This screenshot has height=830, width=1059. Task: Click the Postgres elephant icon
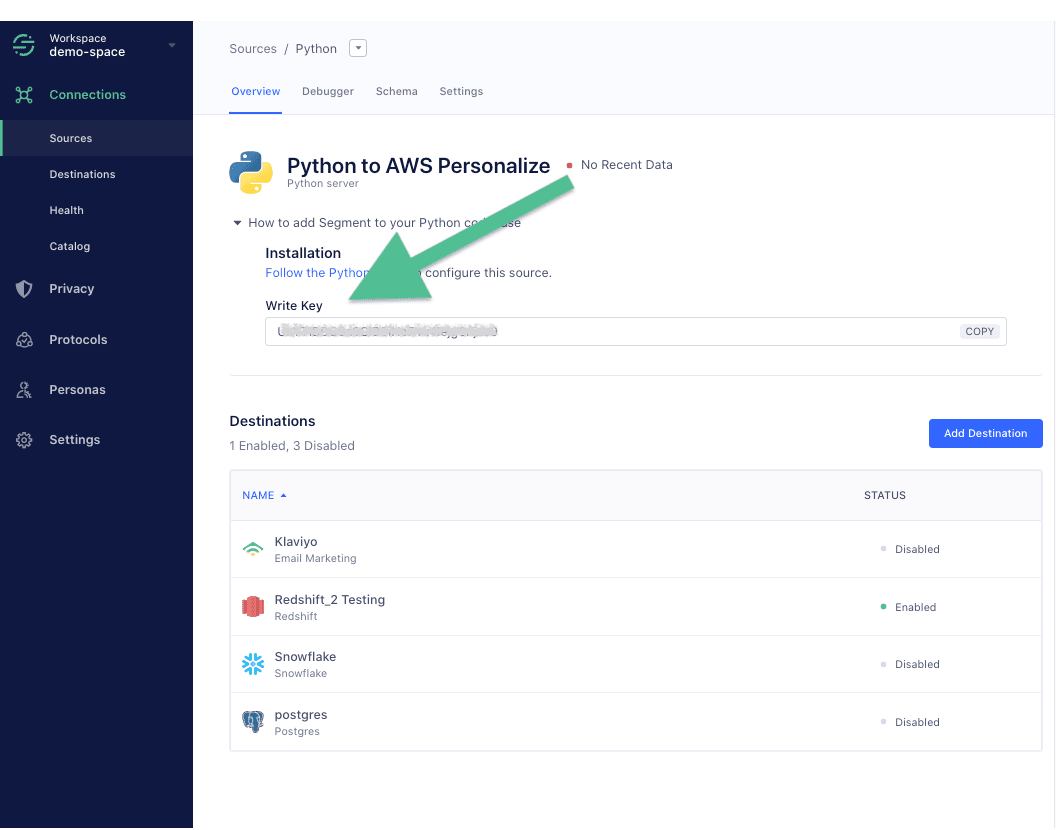tap(252, 721)
